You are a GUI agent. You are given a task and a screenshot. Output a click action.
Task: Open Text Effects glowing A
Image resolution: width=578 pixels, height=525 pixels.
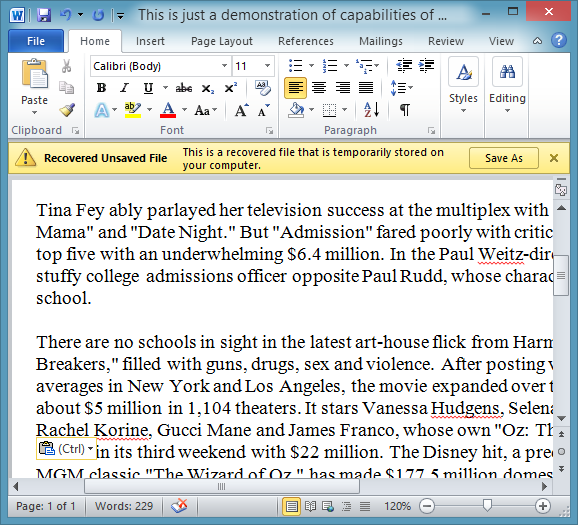tap(102, 110)
